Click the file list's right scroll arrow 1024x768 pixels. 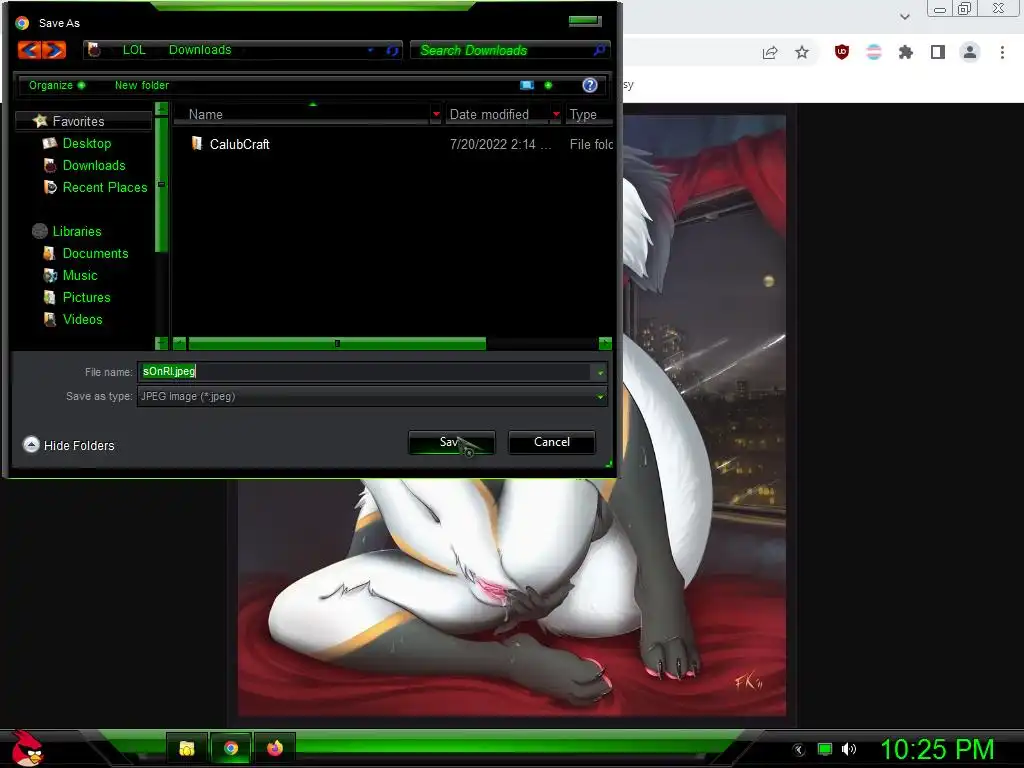(605, 344)
